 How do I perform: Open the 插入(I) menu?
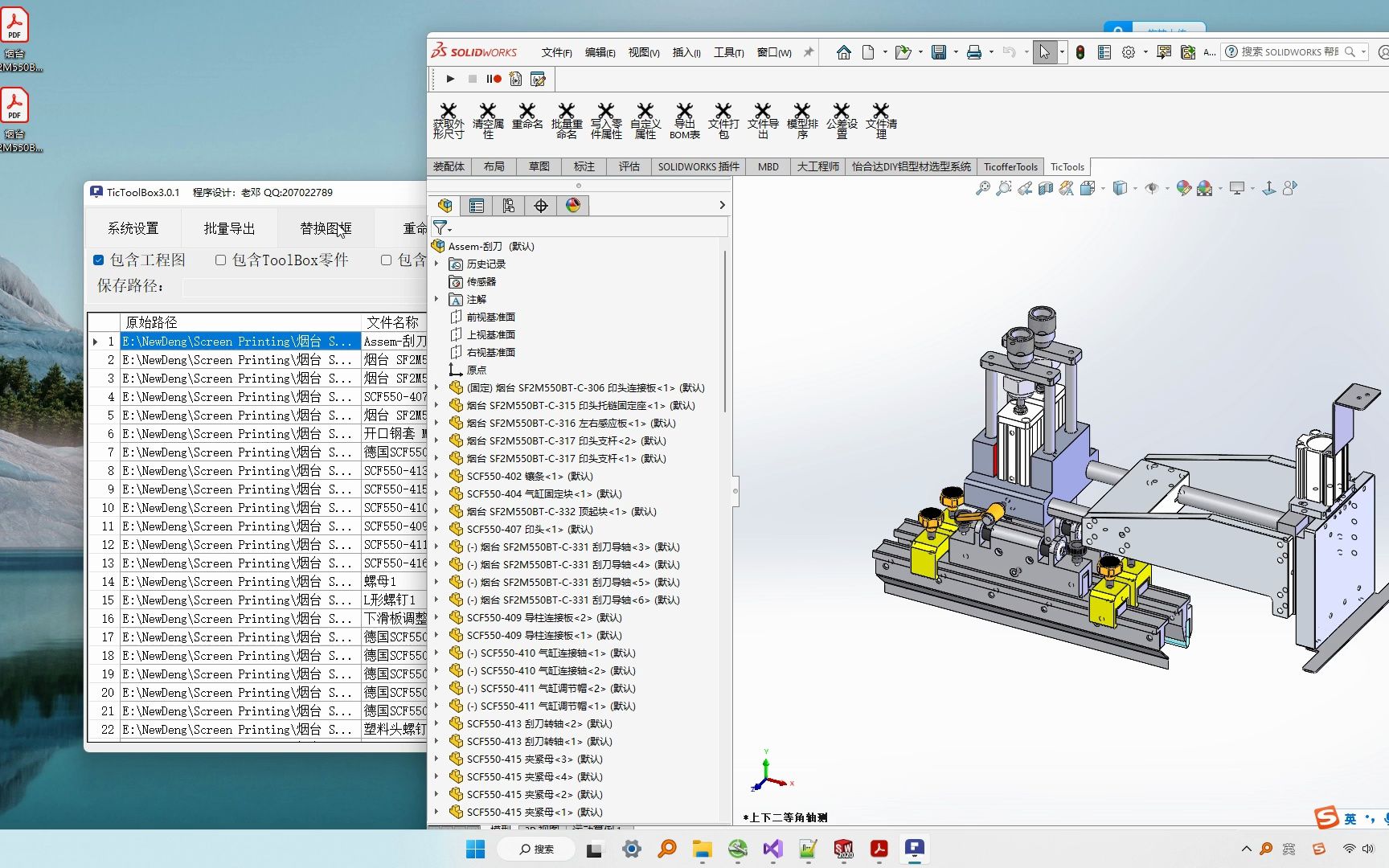point(686,52)
